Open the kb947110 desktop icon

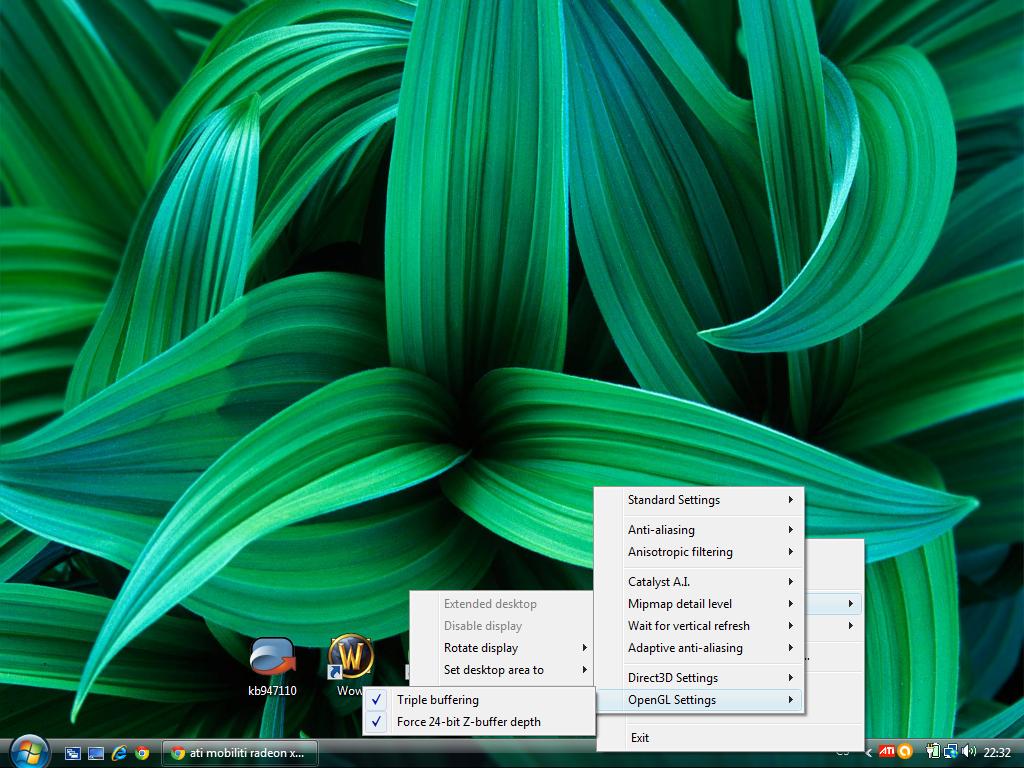click(272, 658)
